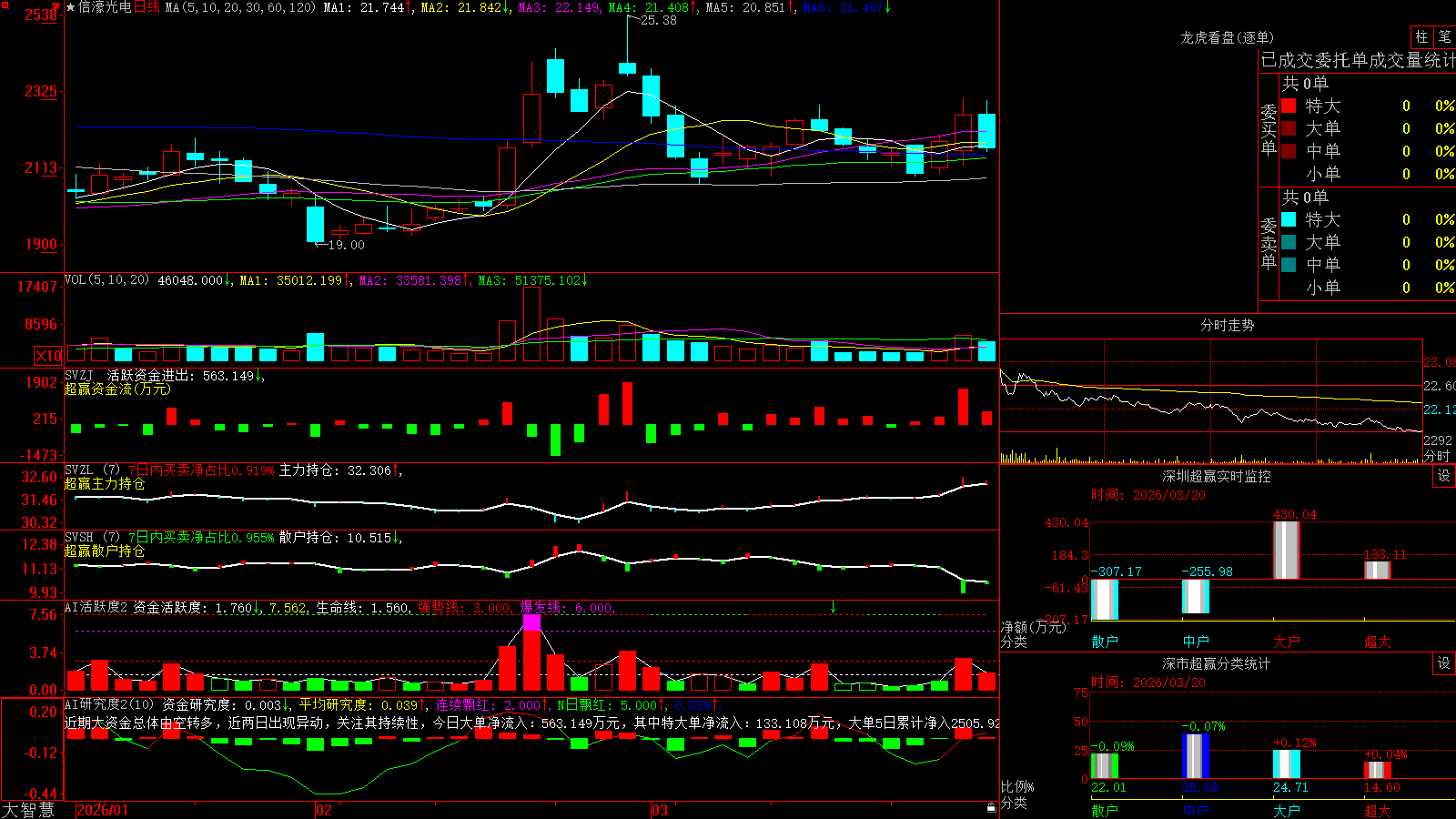The image size is (1456, 819).
Task: Click the 日线 period label
Action: (147, 7)
